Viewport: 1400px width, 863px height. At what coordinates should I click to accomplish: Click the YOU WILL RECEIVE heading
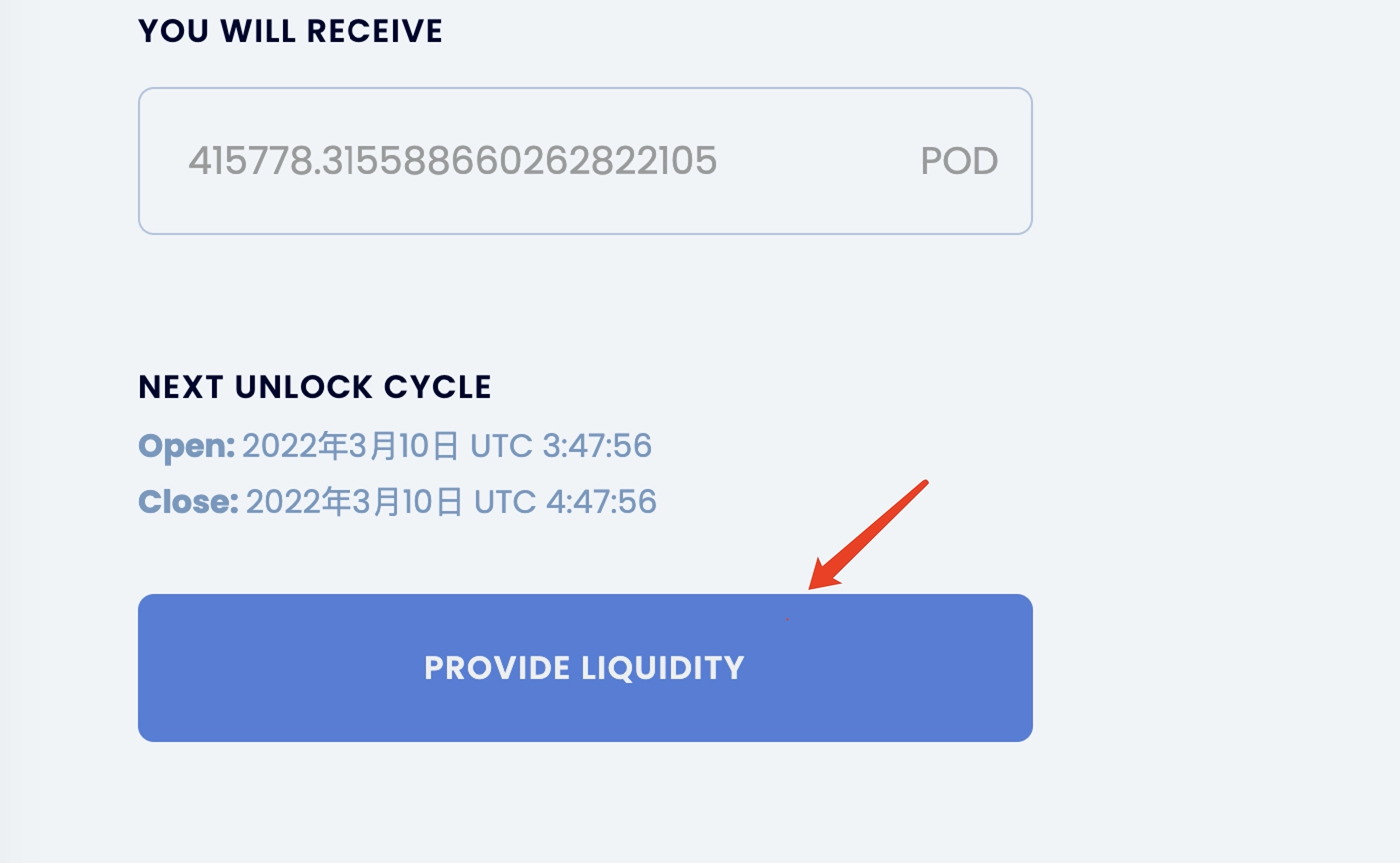click(x=290, y=31)
